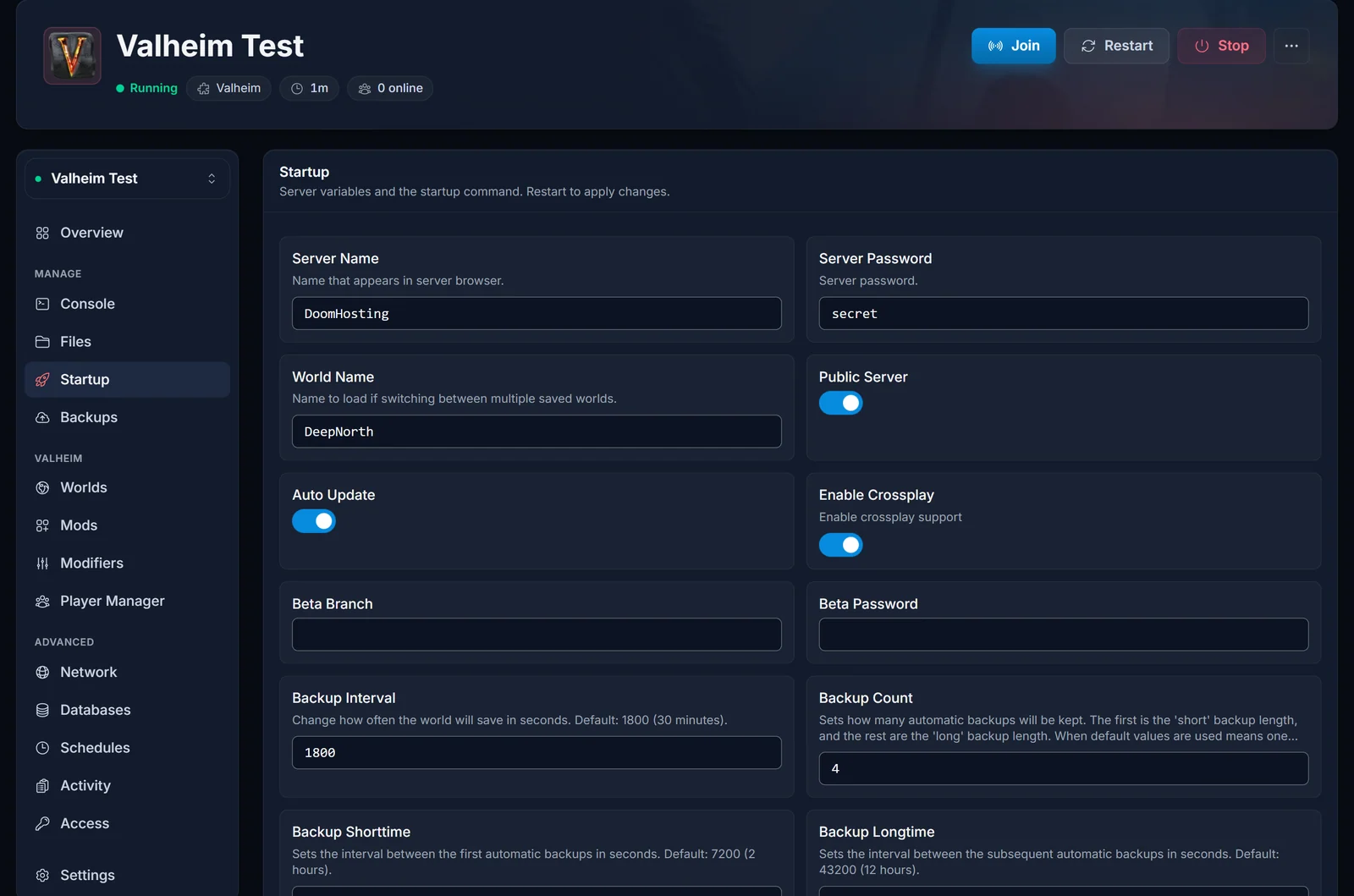Click the MANAGE section header
This screenshot has width=1354, height=896.
pos(58,274)
